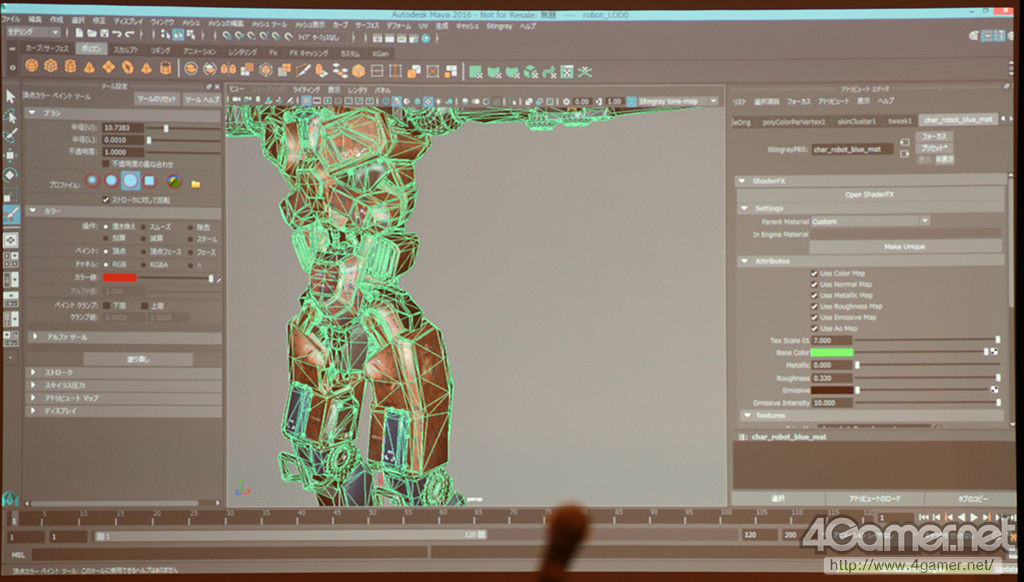Open the ファイル menu
Screen dimensions: 1024x582
[x=12, y=20]
